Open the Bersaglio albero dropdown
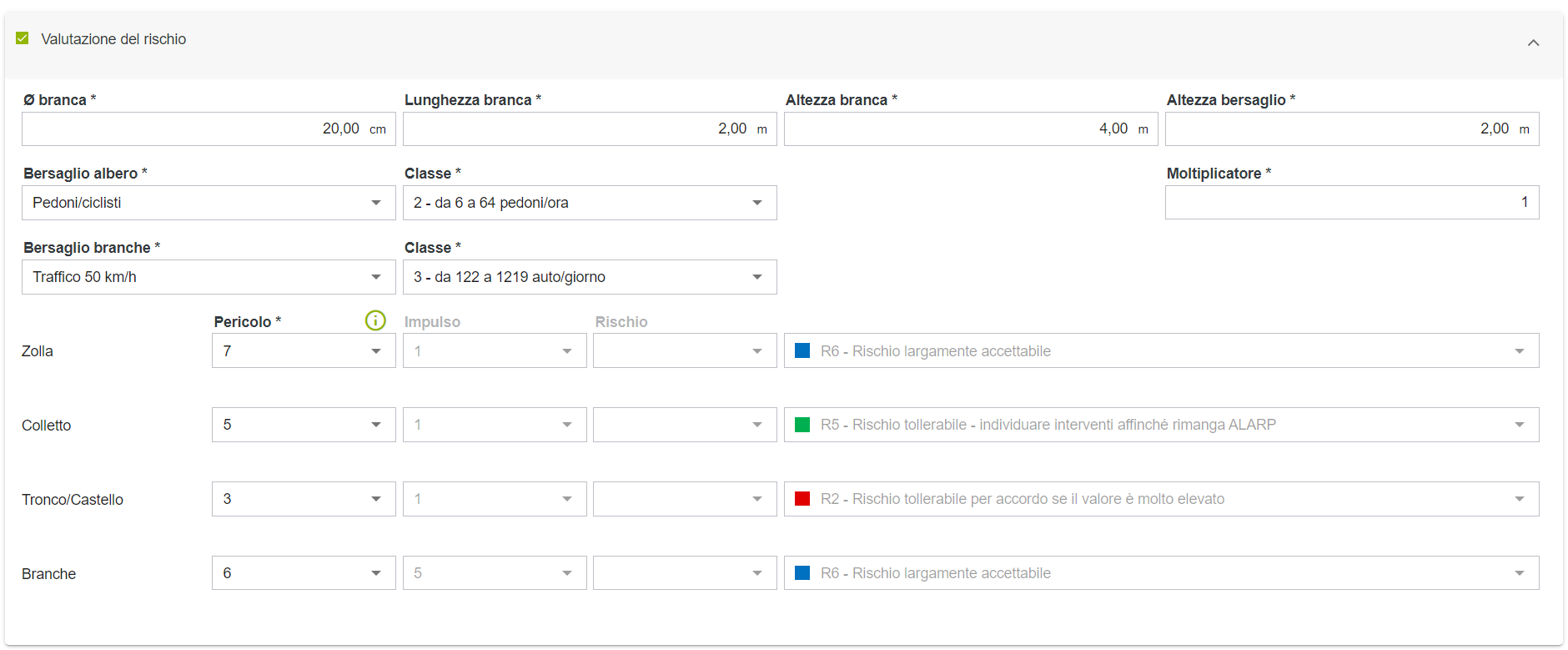Viewport: 1568px width, 650px height. point(209,203)
